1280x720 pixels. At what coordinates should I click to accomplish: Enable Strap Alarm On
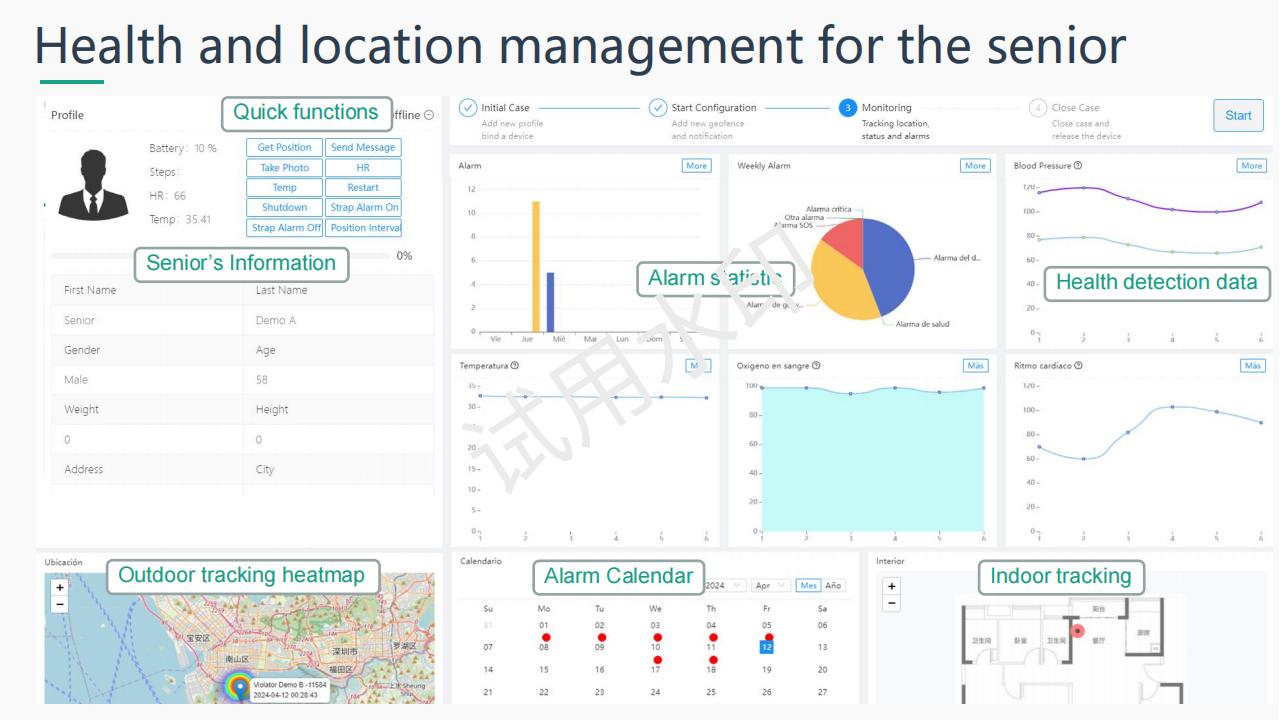[x=363, y=207]
